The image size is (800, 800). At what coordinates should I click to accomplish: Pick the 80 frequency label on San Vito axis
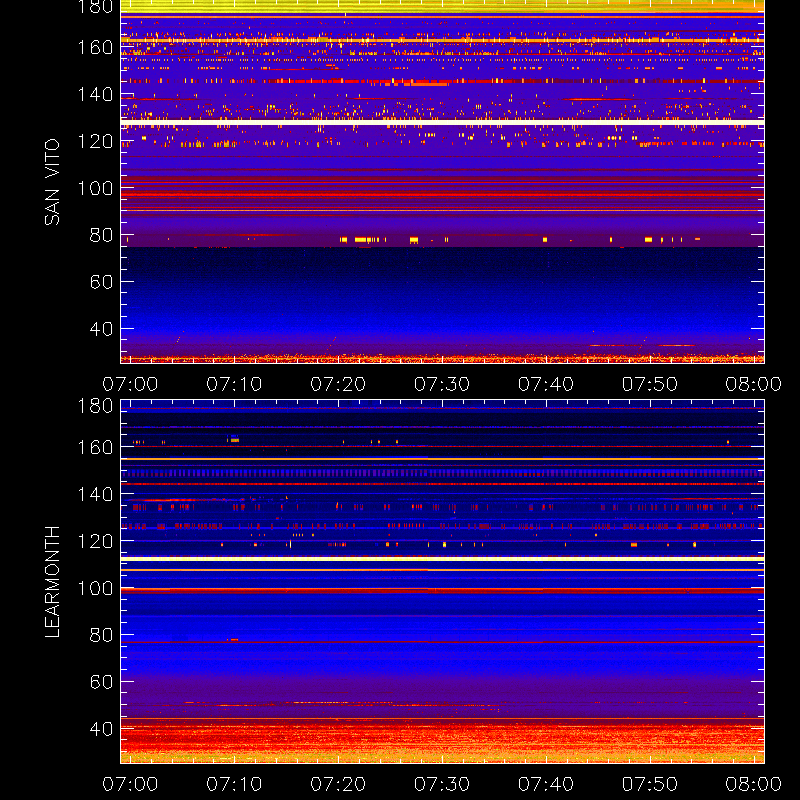101,235
